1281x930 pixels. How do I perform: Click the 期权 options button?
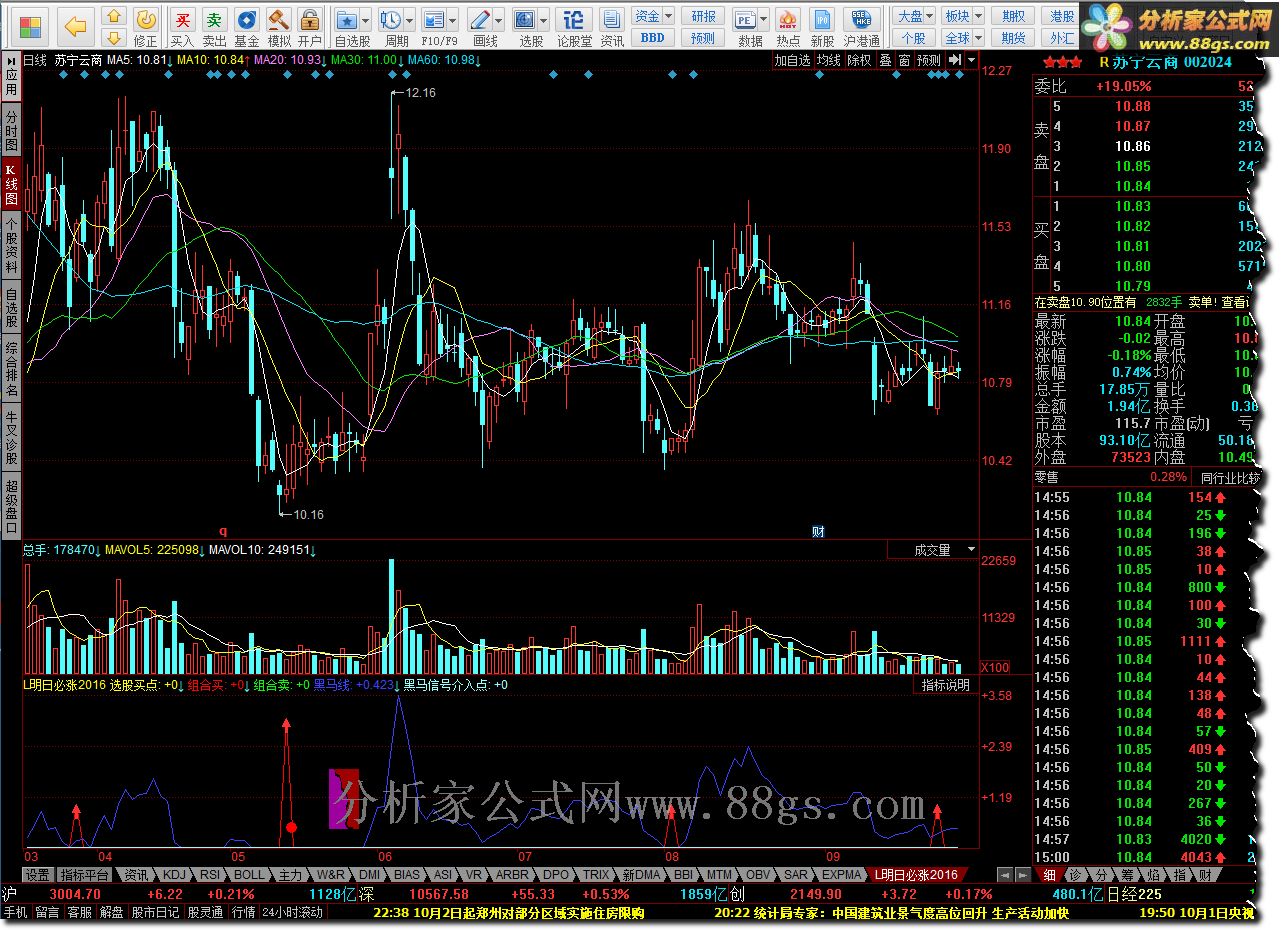1014,16
